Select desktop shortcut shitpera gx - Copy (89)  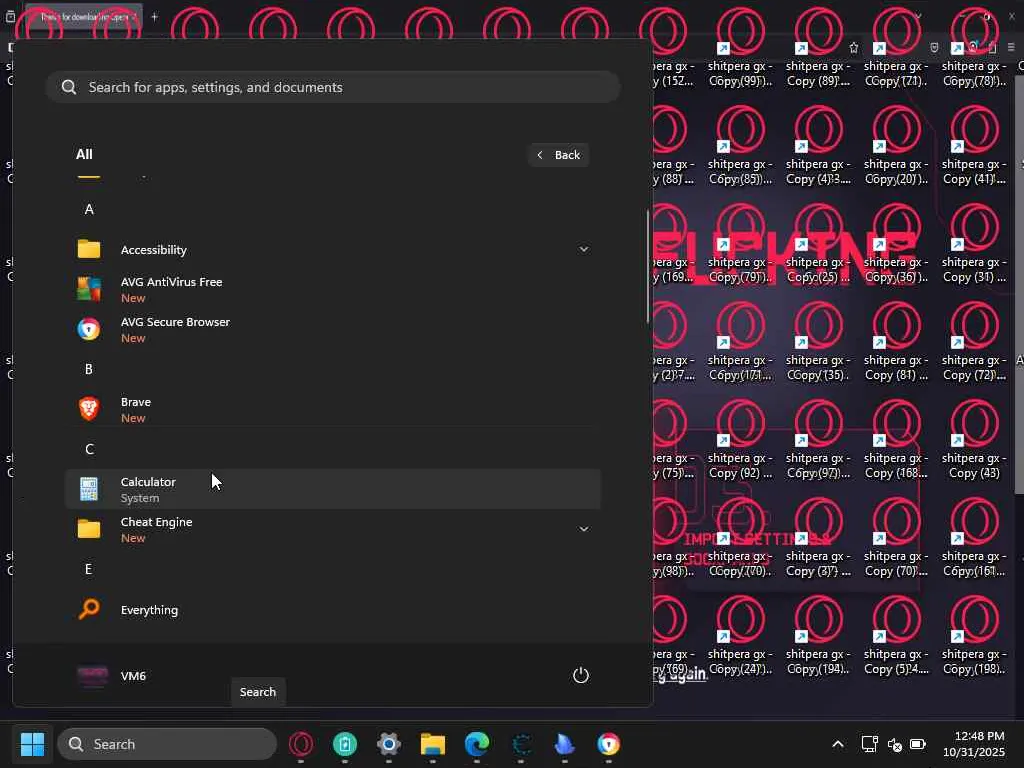pos(818,50)
